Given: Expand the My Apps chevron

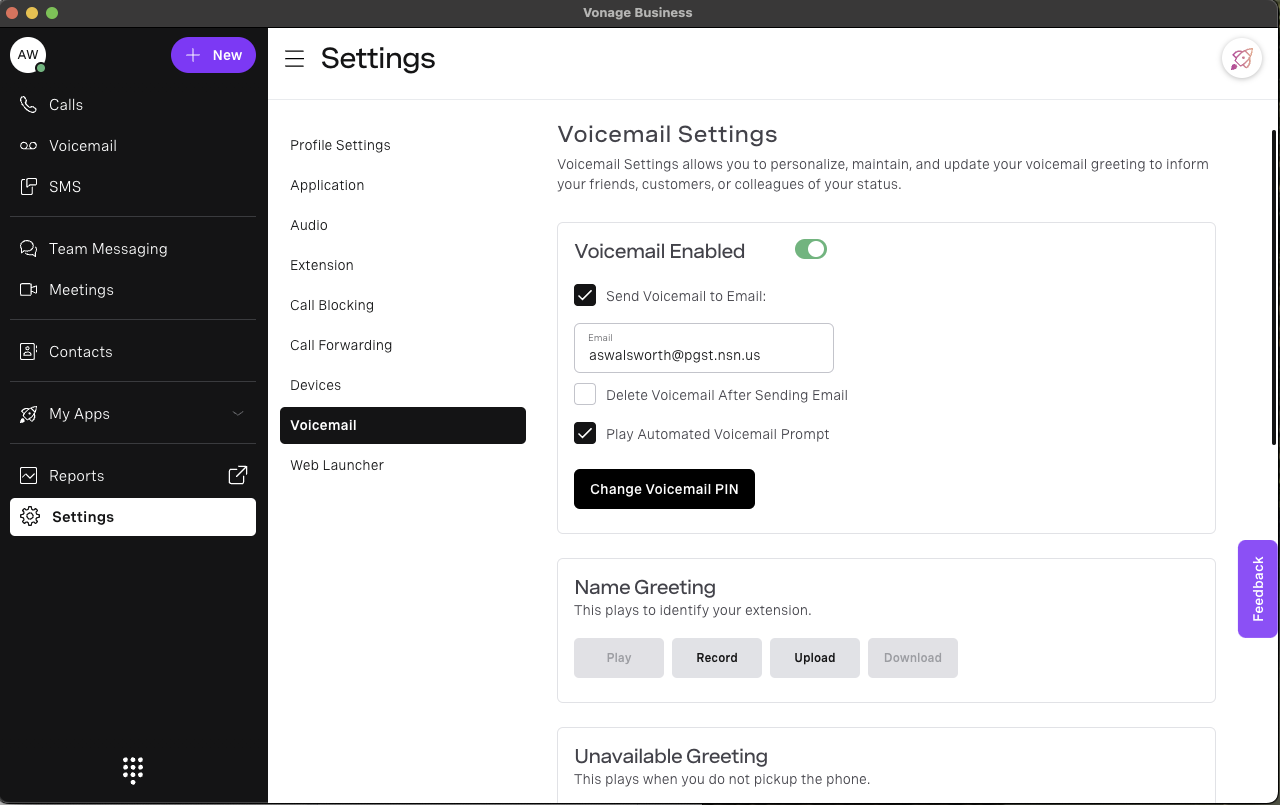Looking at the screenshot, I should pos(238,414).
